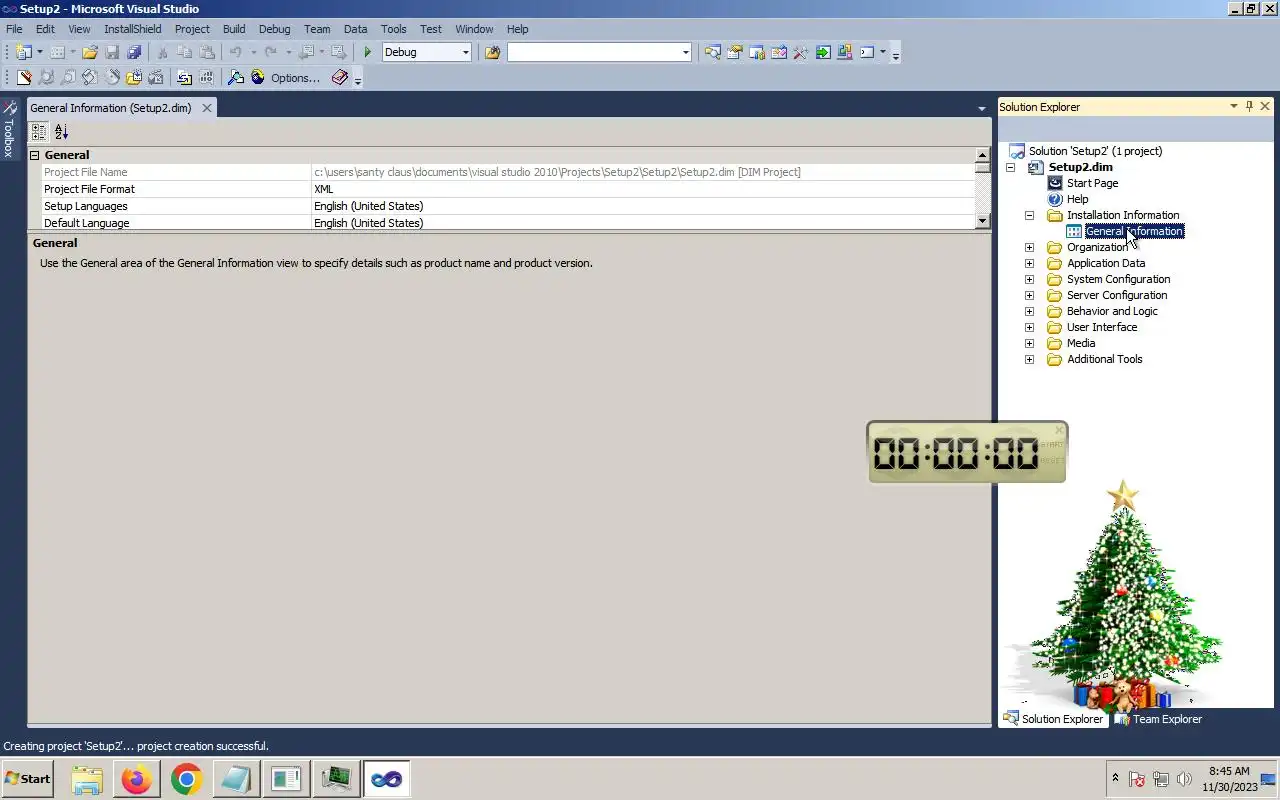The image size is (1280, 800).
Task: Click the globe icon beside Options
Action: (258, 77)
